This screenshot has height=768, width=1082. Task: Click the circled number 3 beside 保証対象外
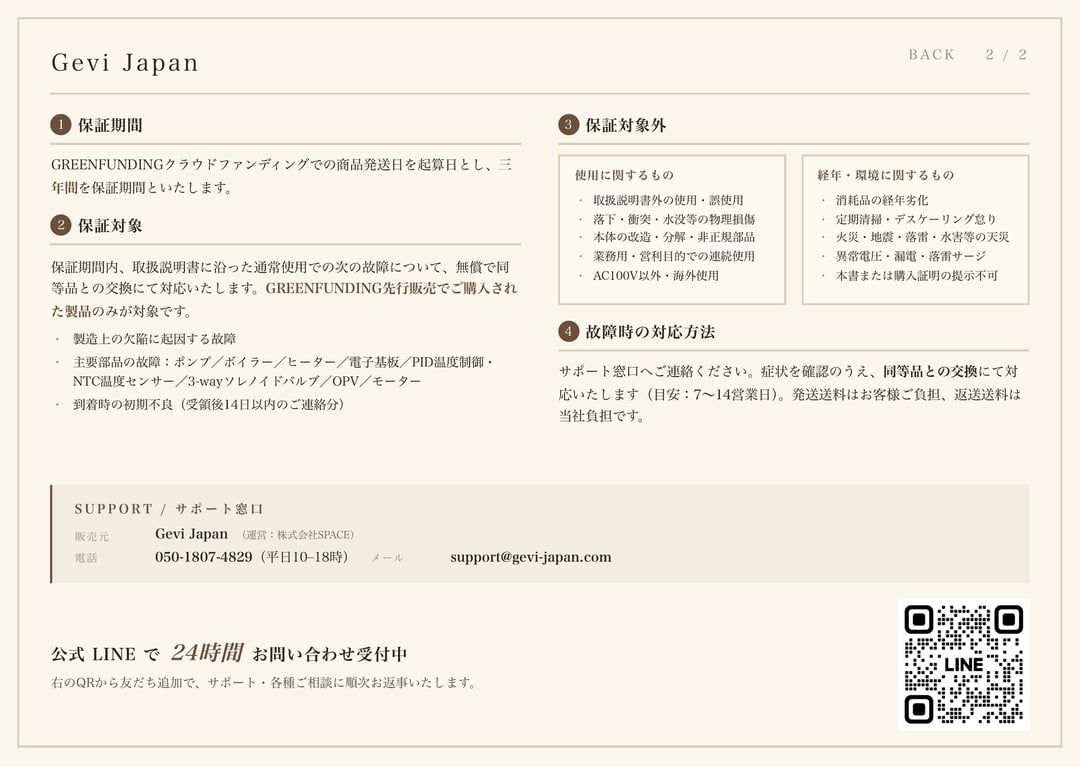569,125
